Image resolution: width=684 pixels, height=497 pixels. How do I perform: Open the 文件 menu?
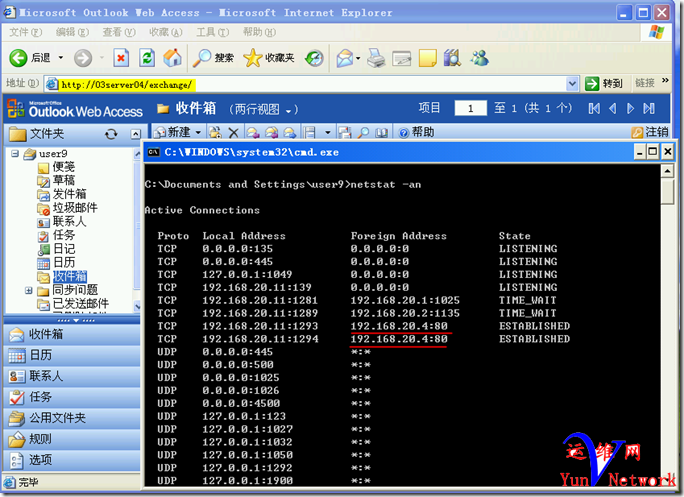[x=26, y=32]
